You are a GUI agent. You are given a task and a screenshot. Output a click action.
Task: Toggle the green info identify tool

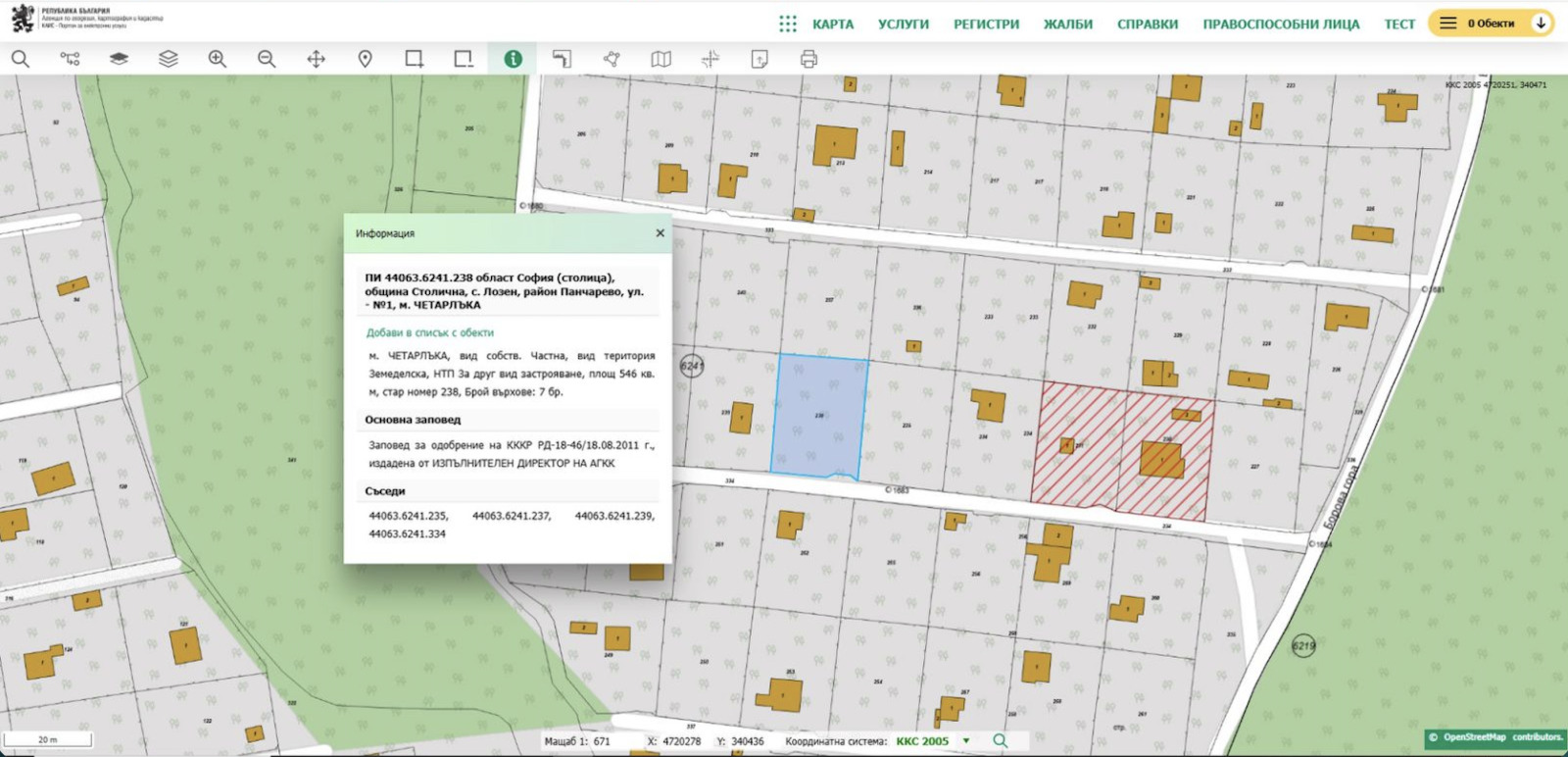(513, 59)
